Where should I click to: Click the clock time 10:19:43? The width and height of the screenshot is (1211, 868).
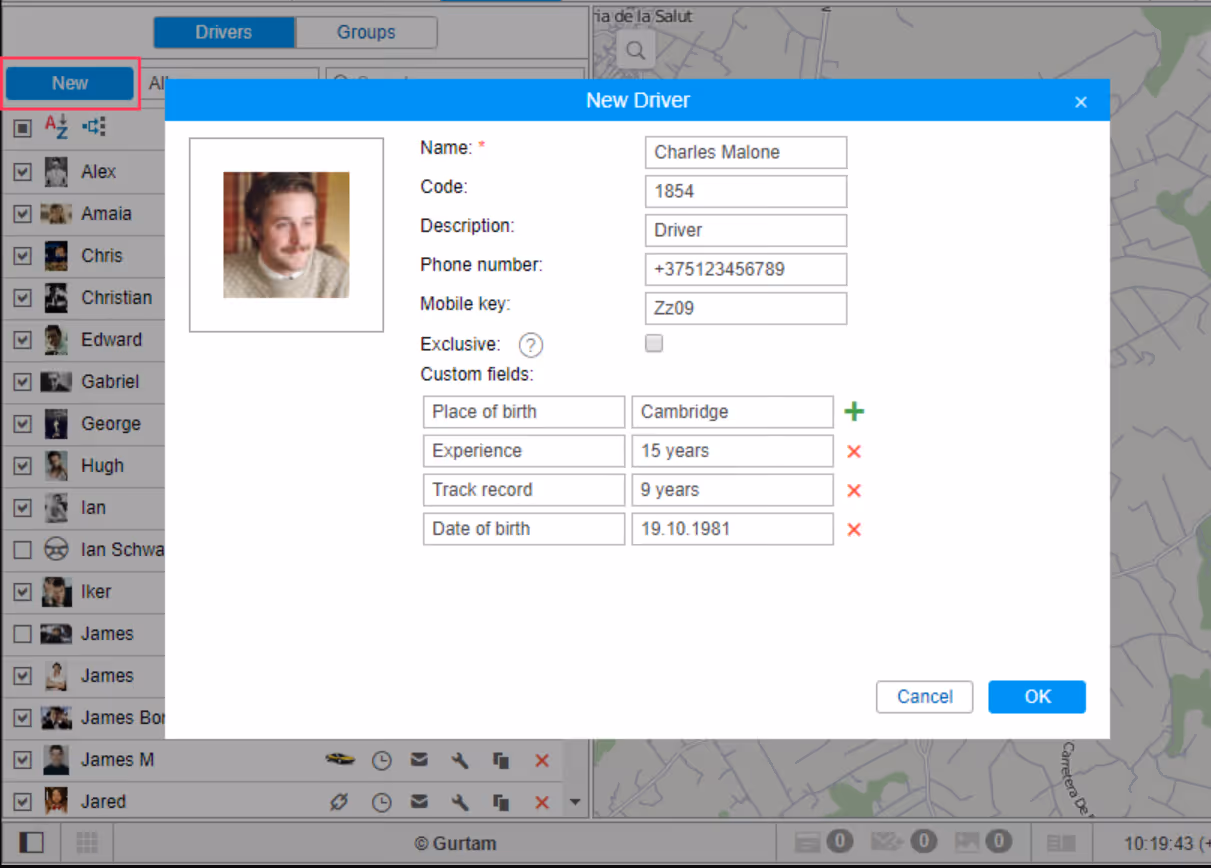[1160, 844]
